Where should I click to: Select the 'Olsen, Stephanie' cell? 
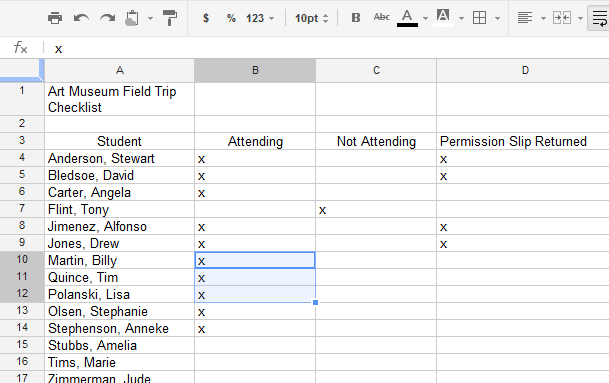click(120, 311)
